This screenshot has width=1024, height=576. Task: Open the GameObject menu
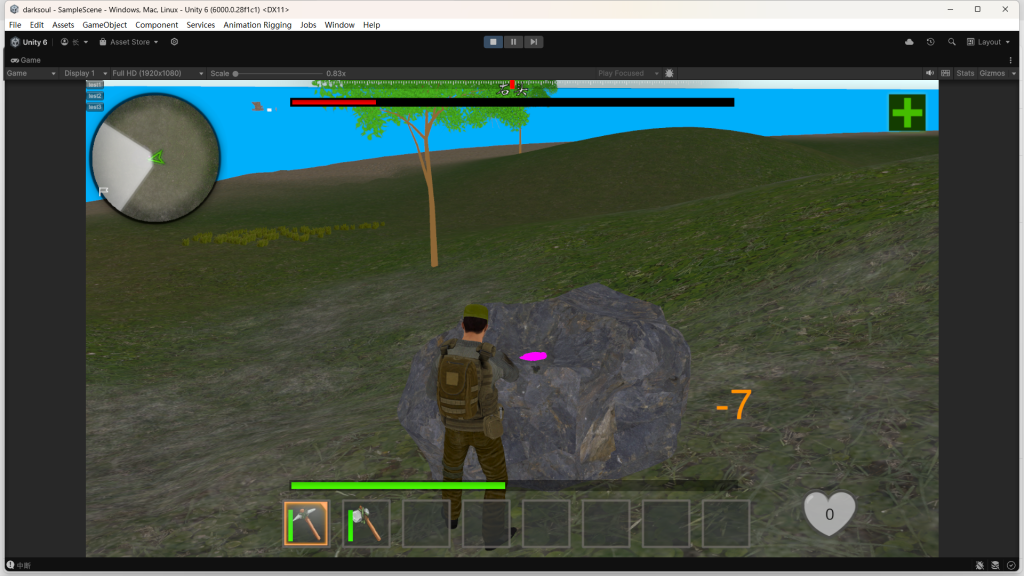pyautogui.click(x=104, y=24)
